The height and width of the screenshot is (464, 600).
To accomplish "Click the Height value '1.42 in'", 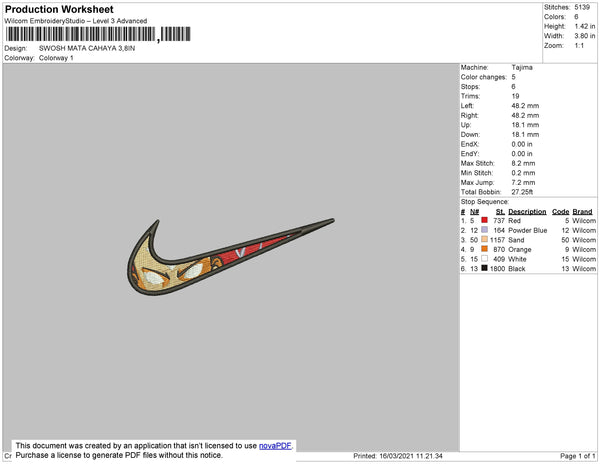I will (x=585, y=26).
